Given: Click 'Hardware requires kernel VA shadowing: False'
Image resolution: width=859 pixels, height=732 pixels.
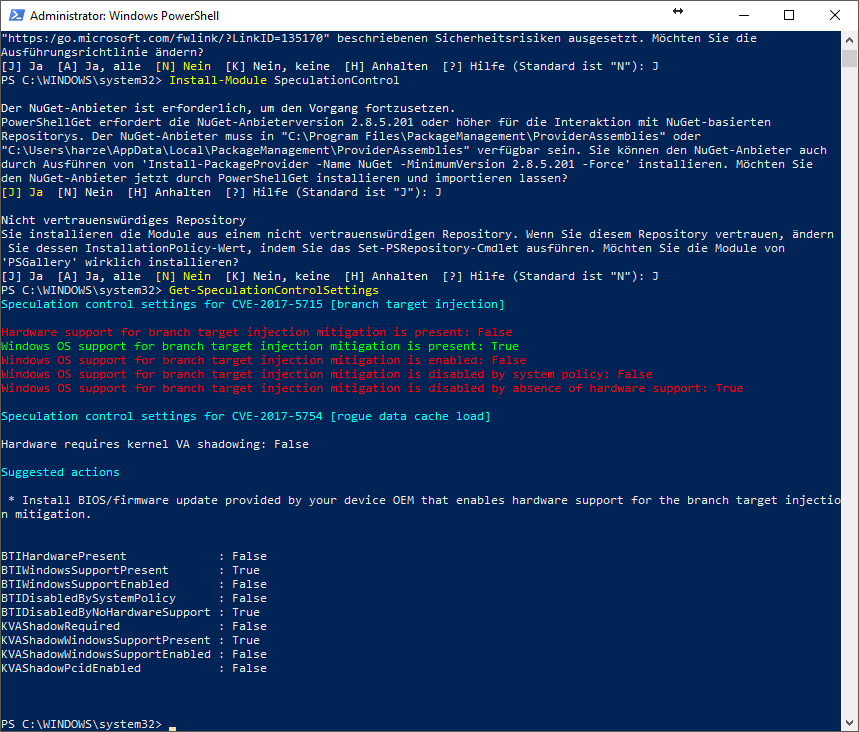Looking at the screenshot, I should click(x=154, y=444).
